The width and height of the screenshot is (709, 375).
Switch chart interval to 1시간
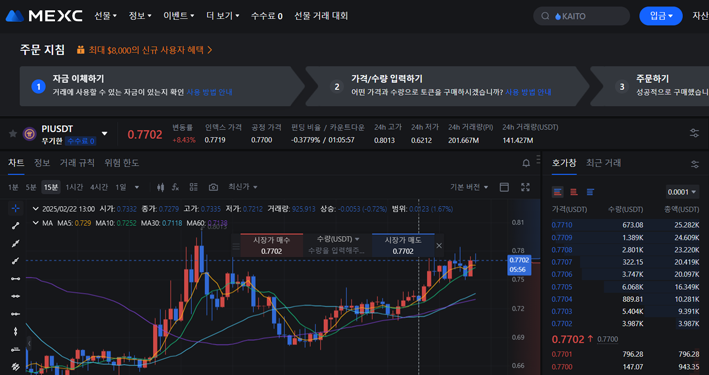[x=74, y=187]
